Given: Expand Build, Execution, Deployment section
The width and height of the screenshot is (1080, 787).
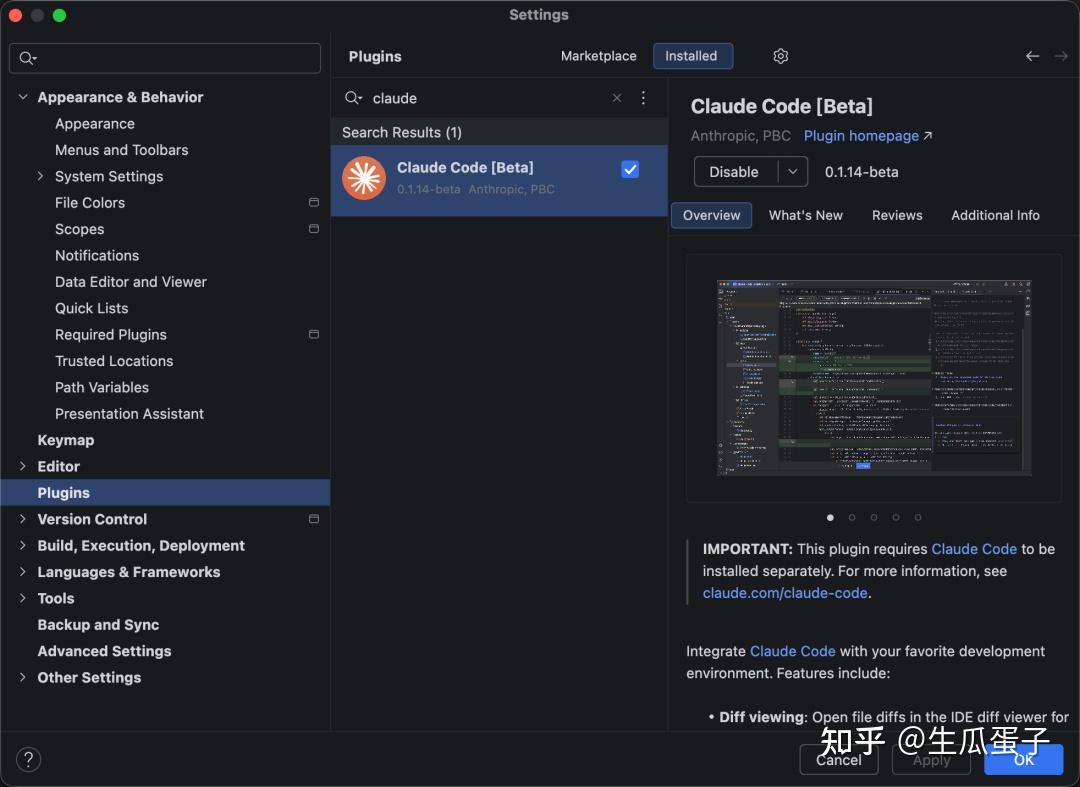Looking at the screenshot, I should pos(23,545).
